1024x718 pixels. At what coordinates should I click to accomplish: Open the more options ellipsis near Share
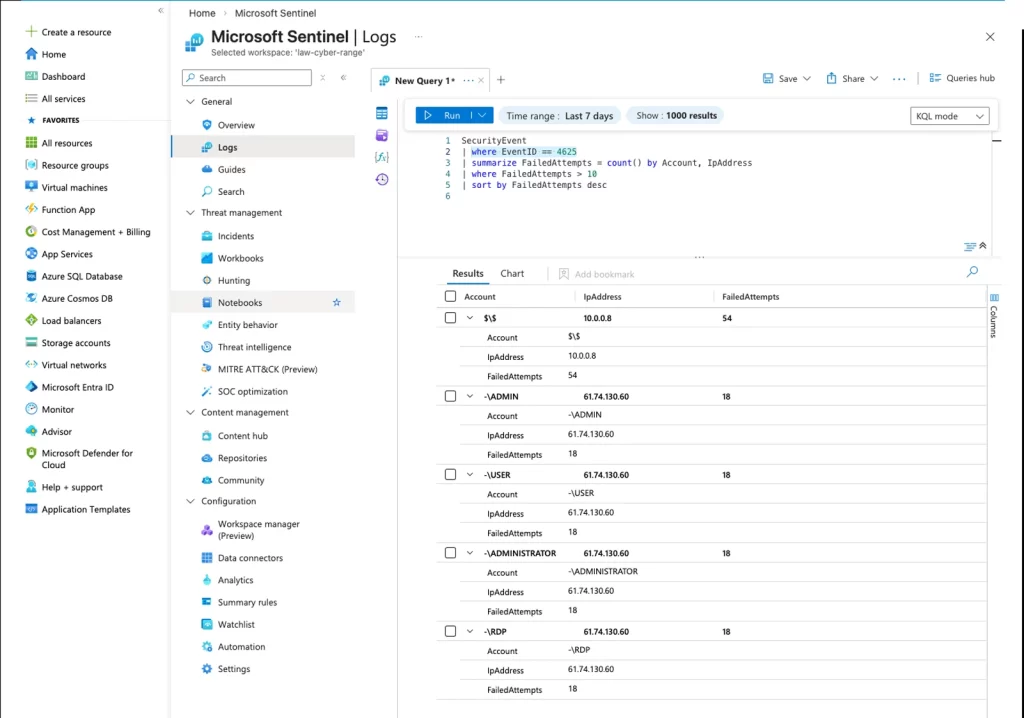pos(901,77)
